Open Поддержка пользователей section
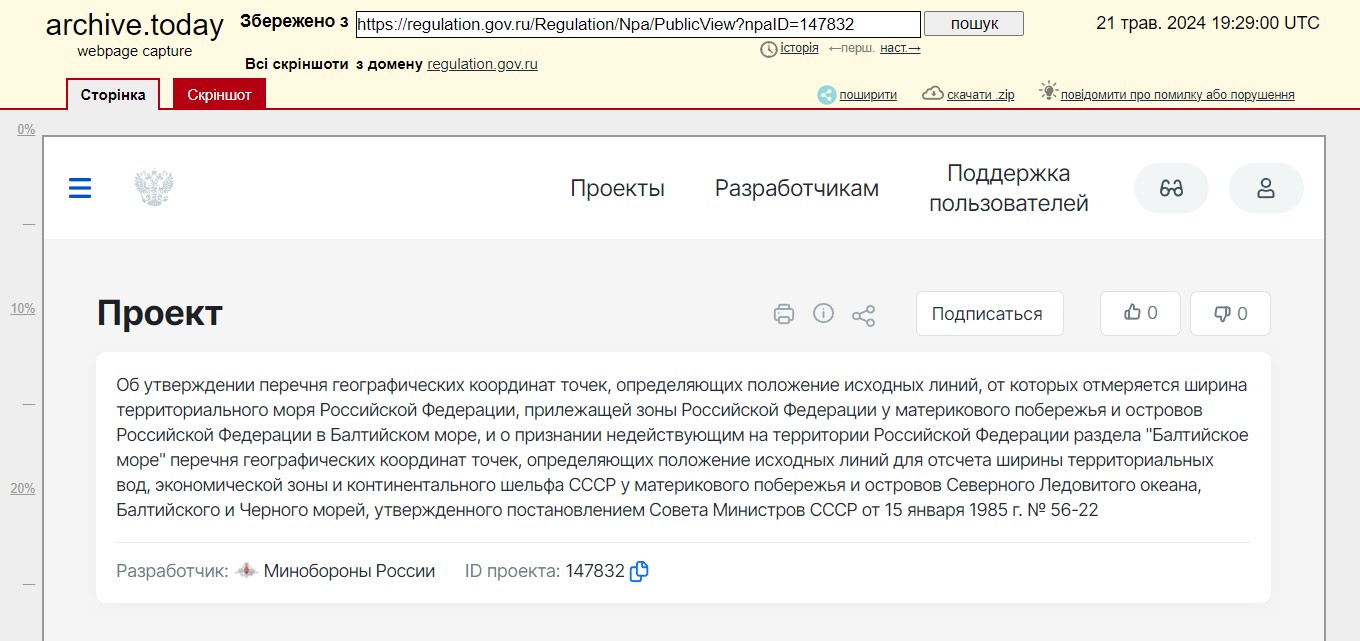This screenshot has width=1360, height=641. (x=1008, y=188)
